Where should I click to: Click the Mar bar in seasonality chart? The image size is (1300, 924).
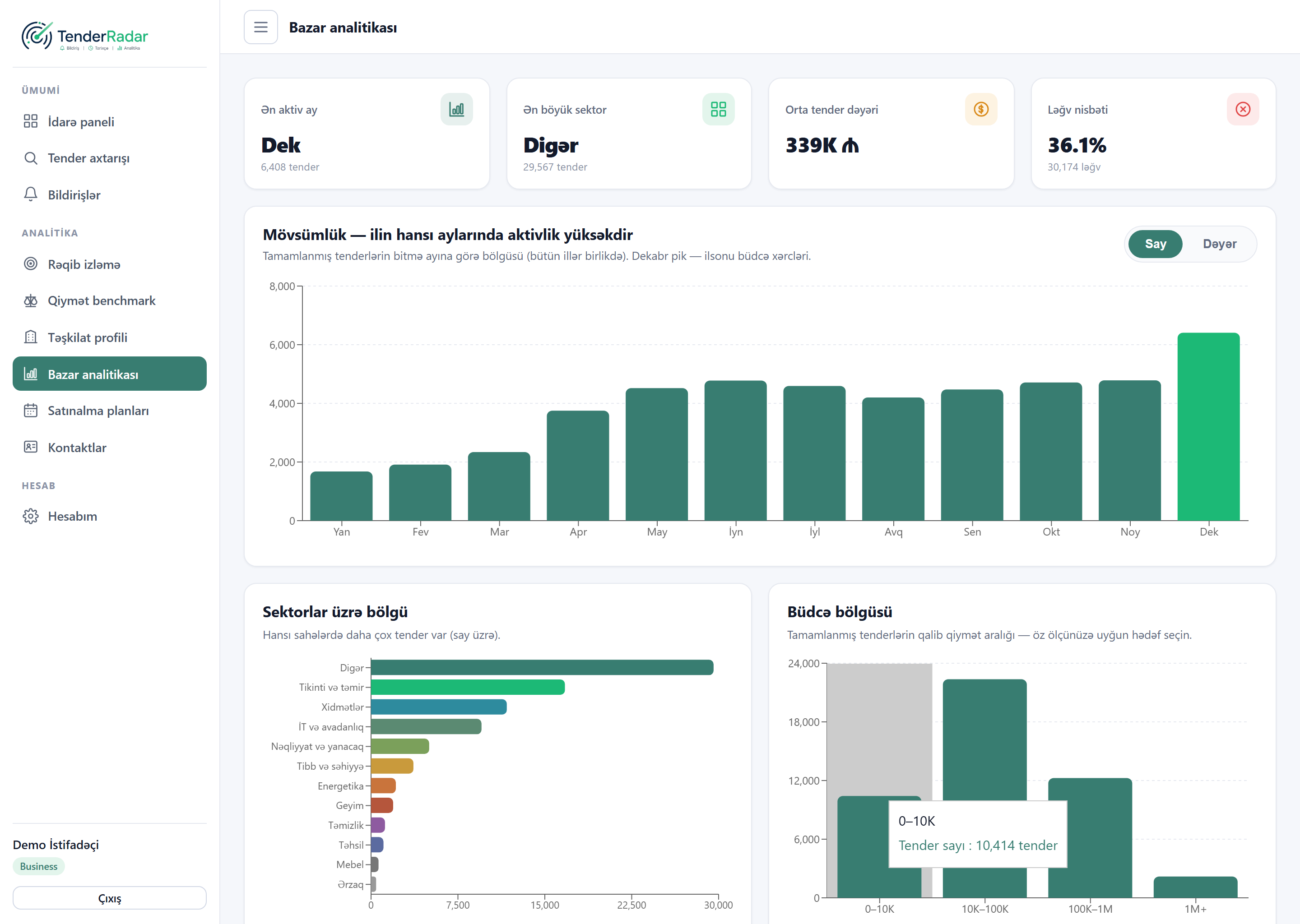click(x=499, y=486)
